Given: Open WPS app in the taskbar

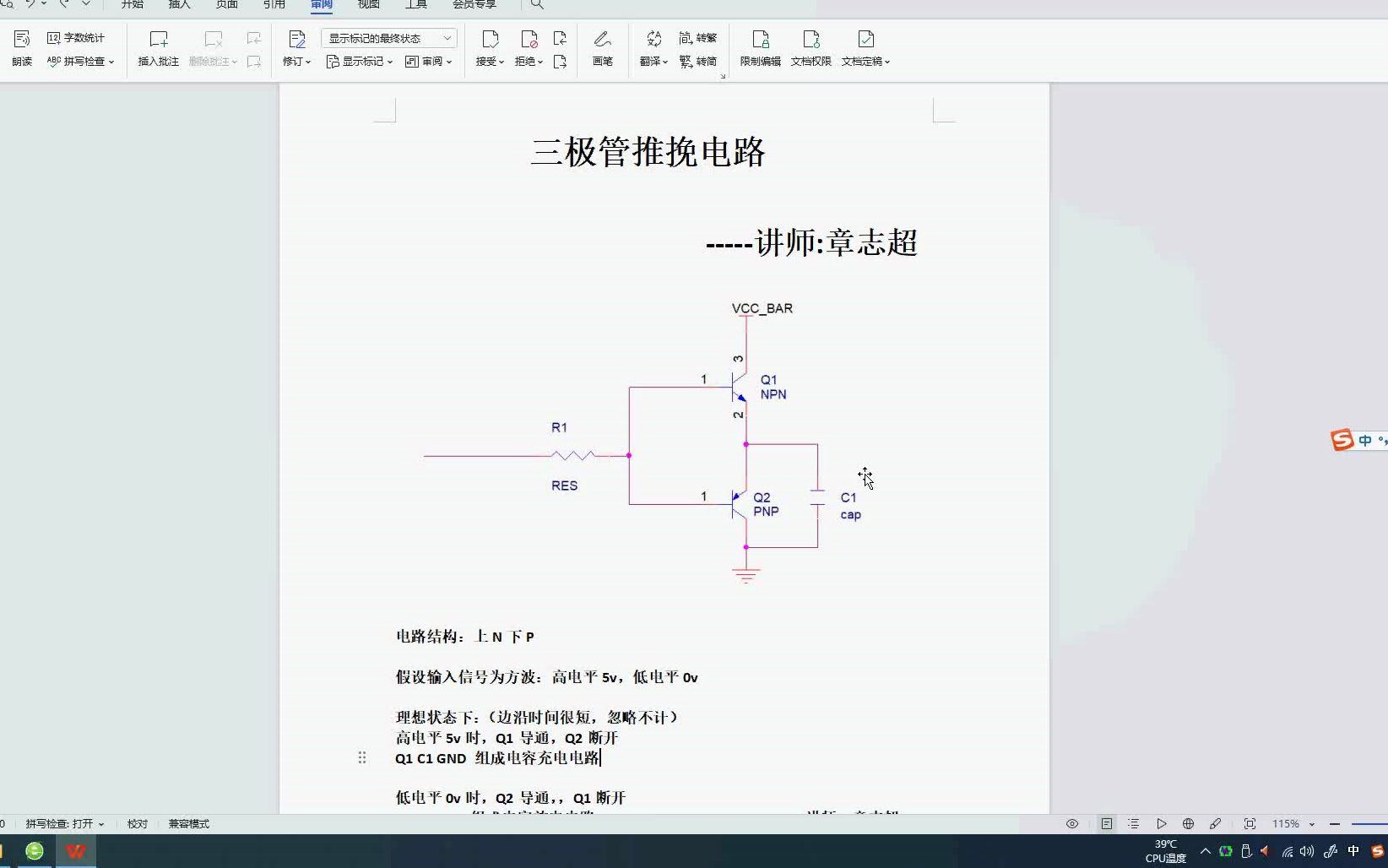Looking at the screenshot, I should pyautogui.click(x=76, y=851).
